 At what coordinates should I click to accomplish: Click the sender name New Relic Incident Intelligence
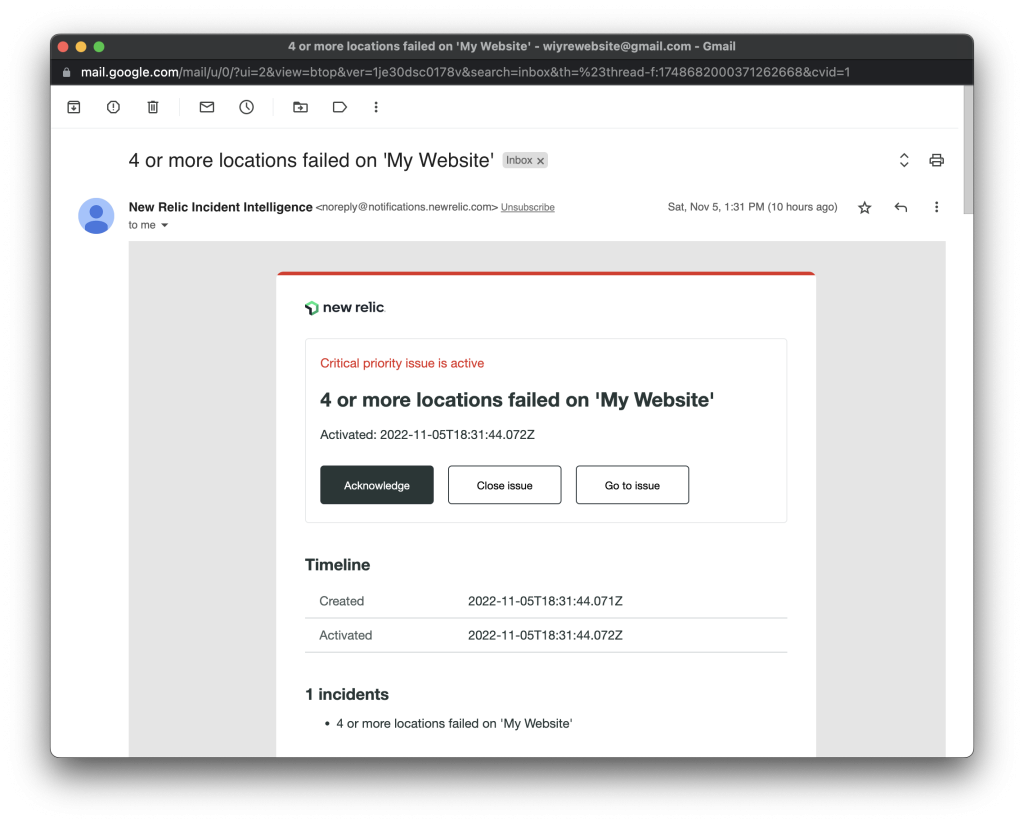pyautogui.click(x=221, y=207)
